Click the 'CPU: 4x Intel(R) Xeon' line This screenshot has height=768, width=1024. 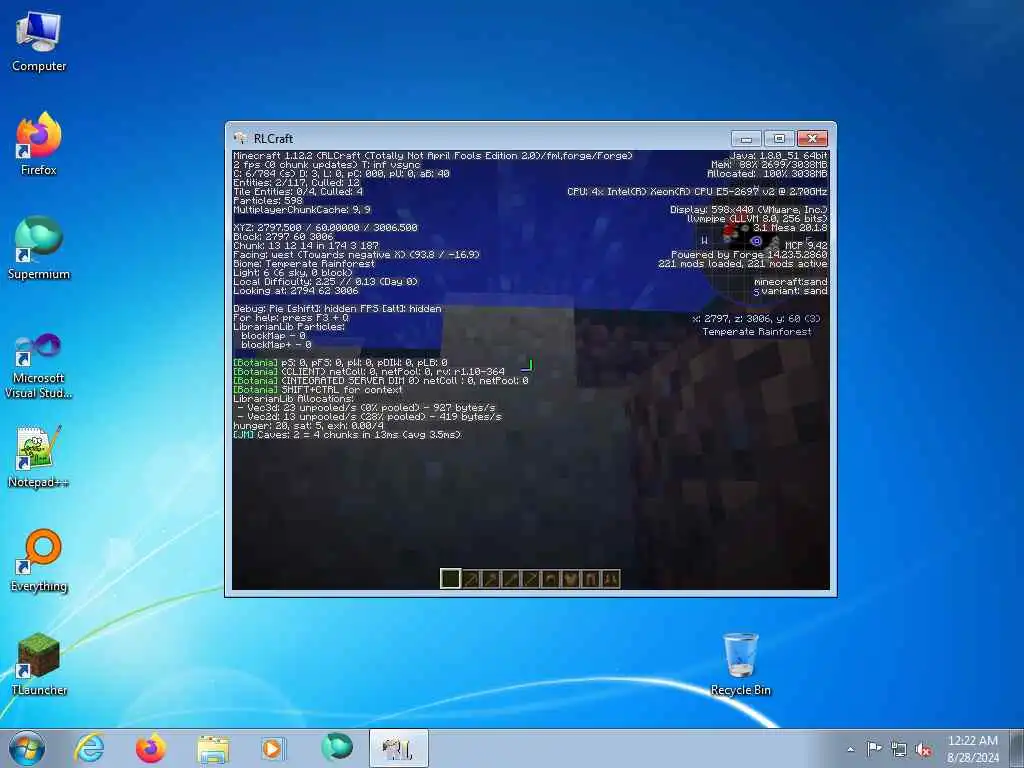tap(697, 191)
